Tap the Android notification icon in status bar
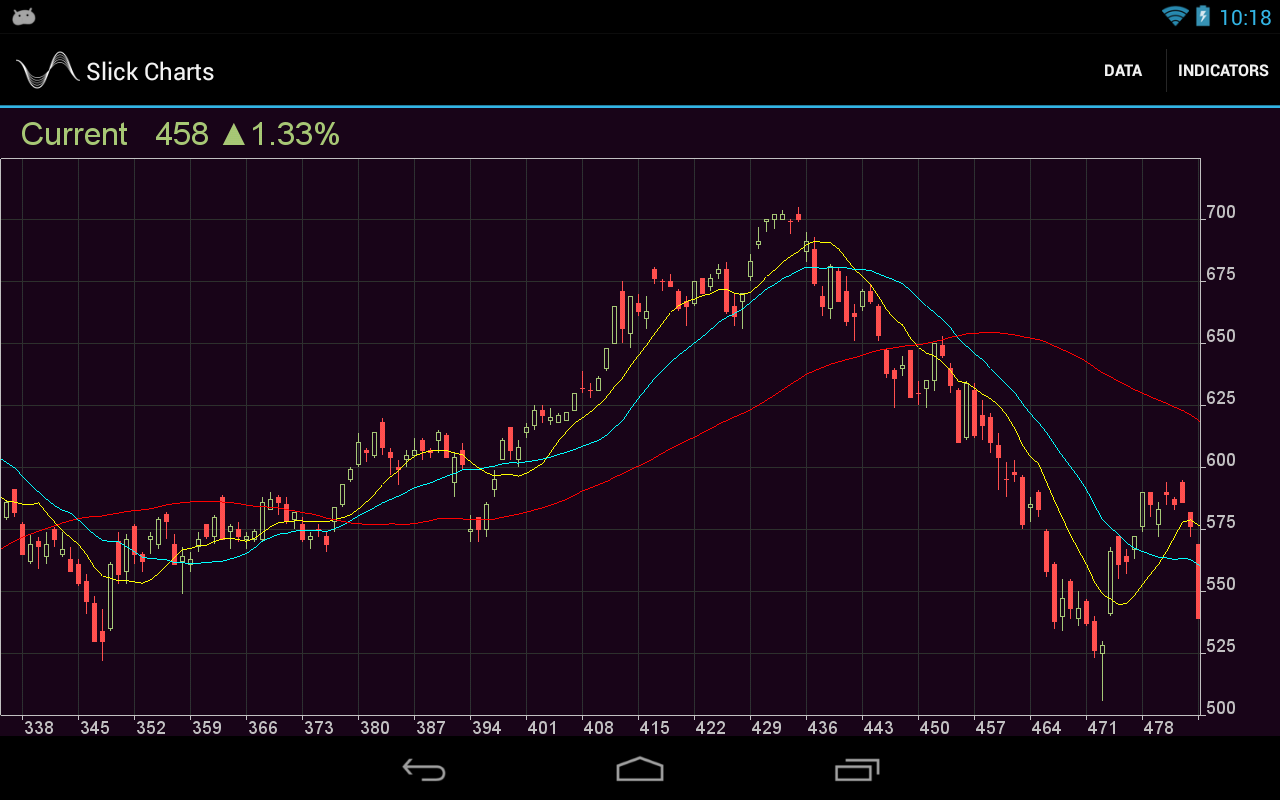The height and width of the screenshot is (800, 1280). tap(22, 15)
